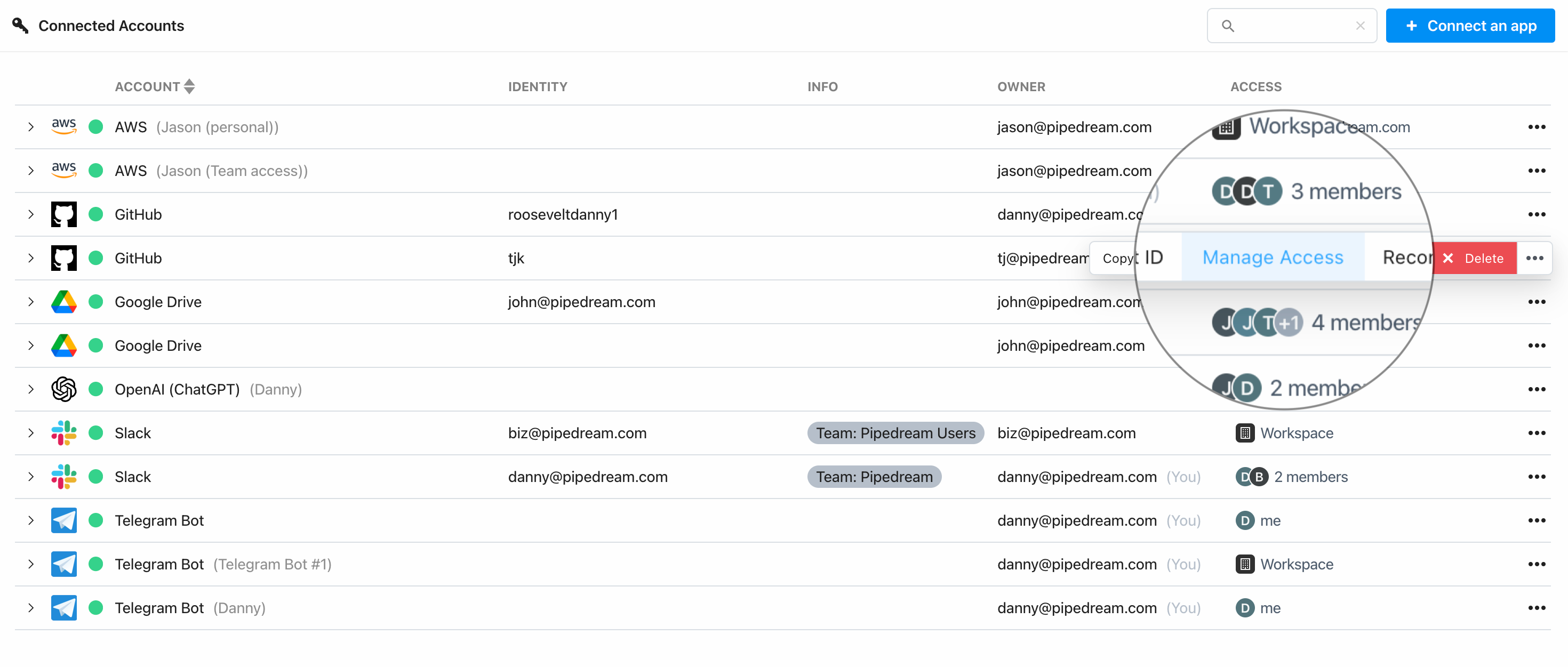This screenshot has width=1568, height=667.
Task: Click the OpenAI ChatGPT icon
Action: click(64, 389)
